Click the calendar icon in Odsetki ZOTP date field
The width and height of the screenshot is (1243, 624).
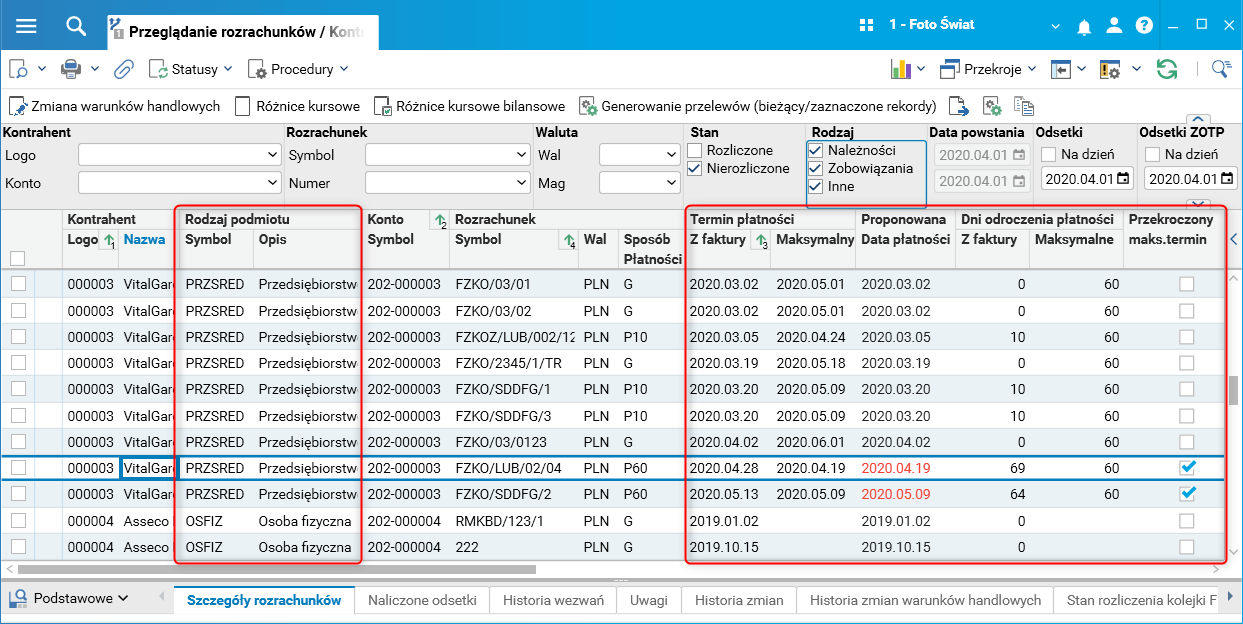click(x=1227, y=179)
